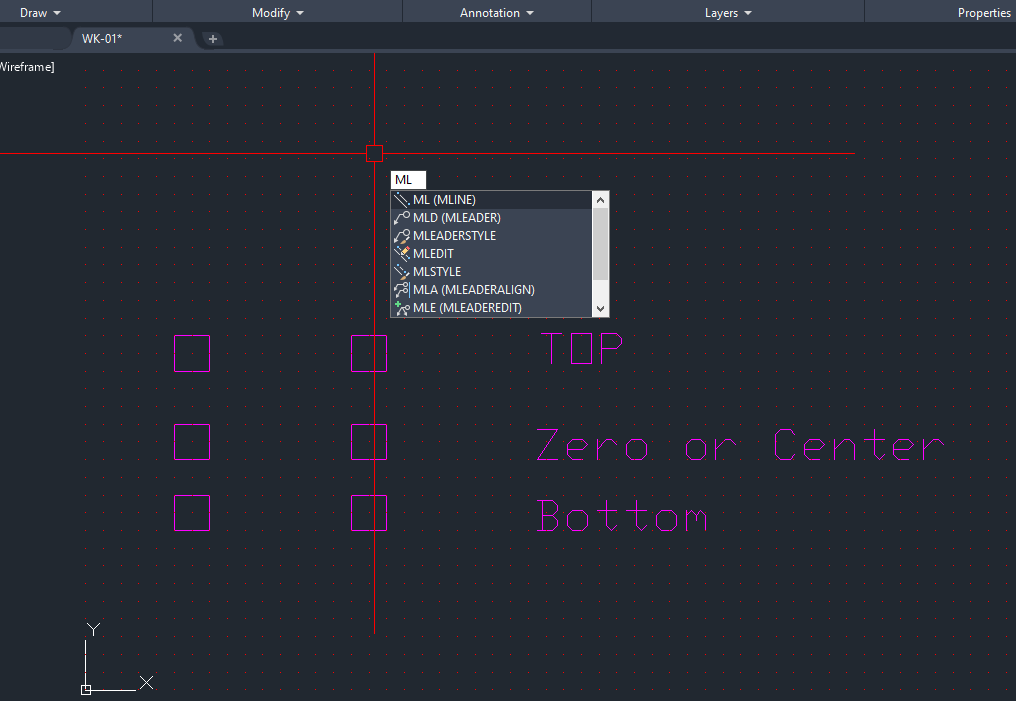1016x701 pixels.
Task: Select ML (MLINE) from command suggestions
Action: (445, 200)
